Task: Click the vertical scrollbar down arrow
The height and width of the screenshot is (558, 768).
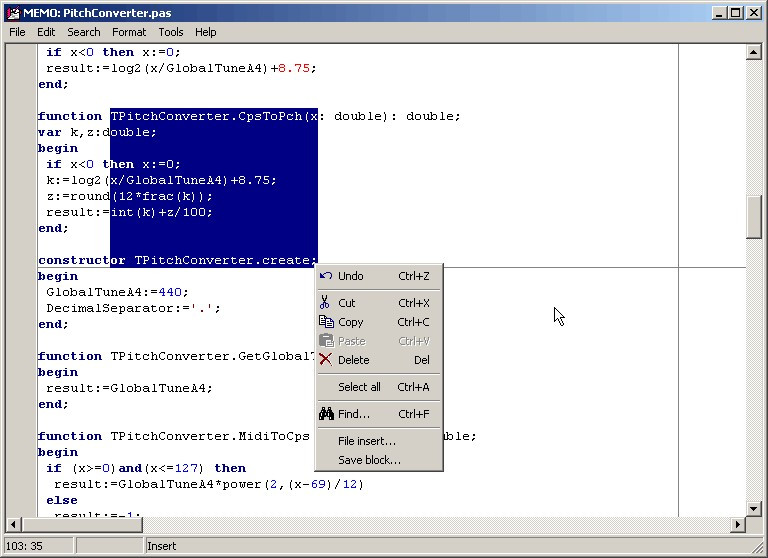Action: coord(754,509)
